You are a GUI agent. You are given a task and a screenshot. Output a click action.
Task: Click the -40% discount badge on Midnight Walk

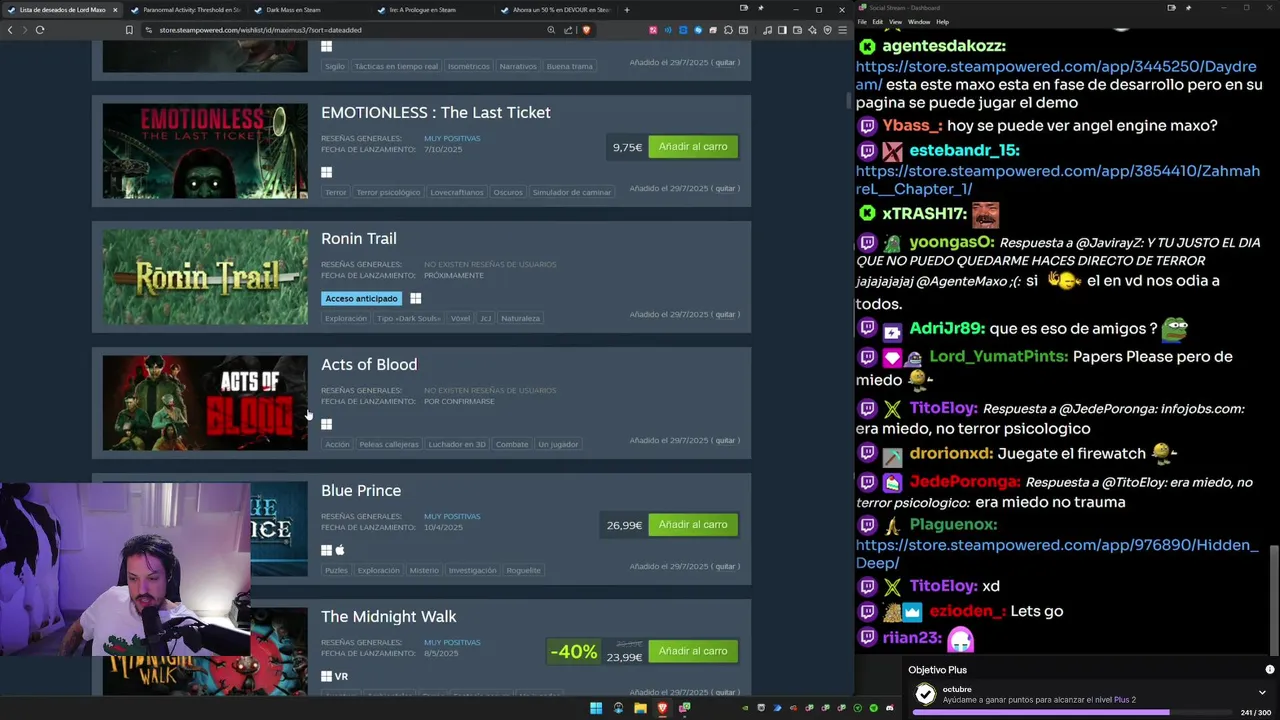574,652
